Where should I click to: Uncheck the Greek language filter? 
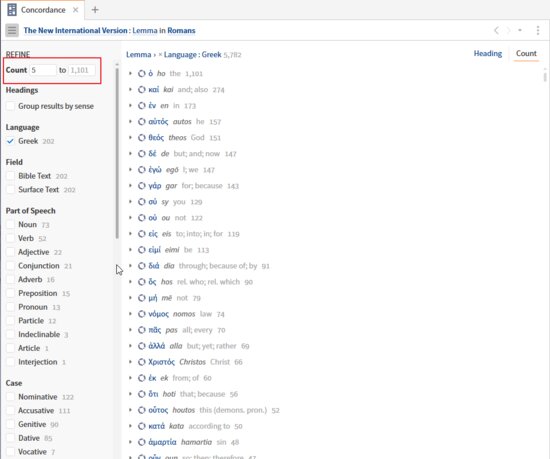click(x=11, y=141)
